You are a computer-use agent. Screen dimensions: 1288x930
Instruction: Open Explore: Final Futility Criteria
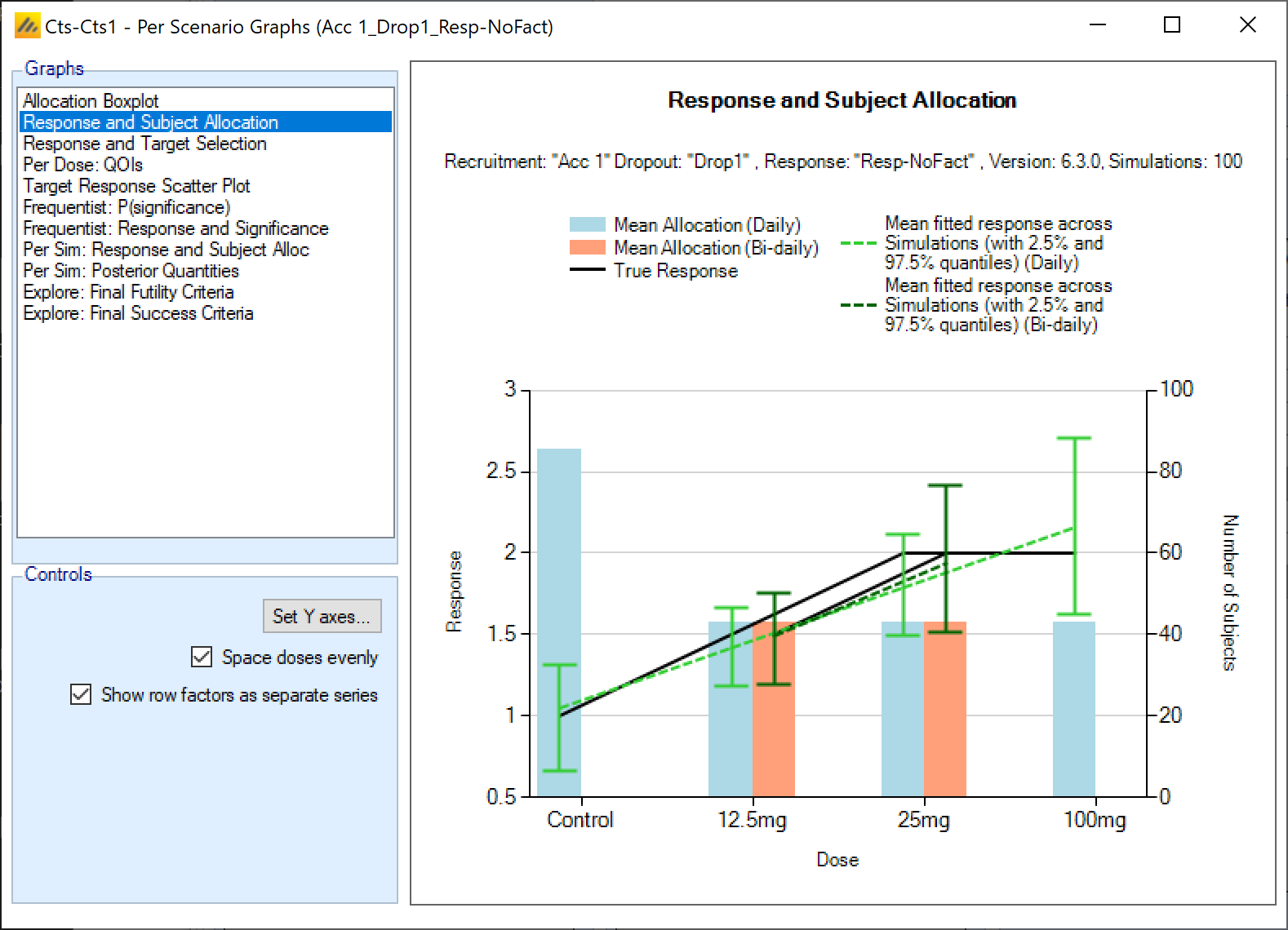[128, 292]
